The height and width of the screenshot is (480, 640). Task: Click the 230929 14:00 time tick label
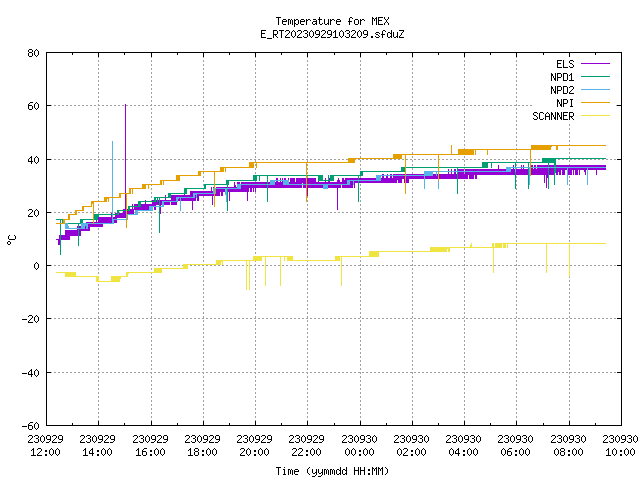98,446
